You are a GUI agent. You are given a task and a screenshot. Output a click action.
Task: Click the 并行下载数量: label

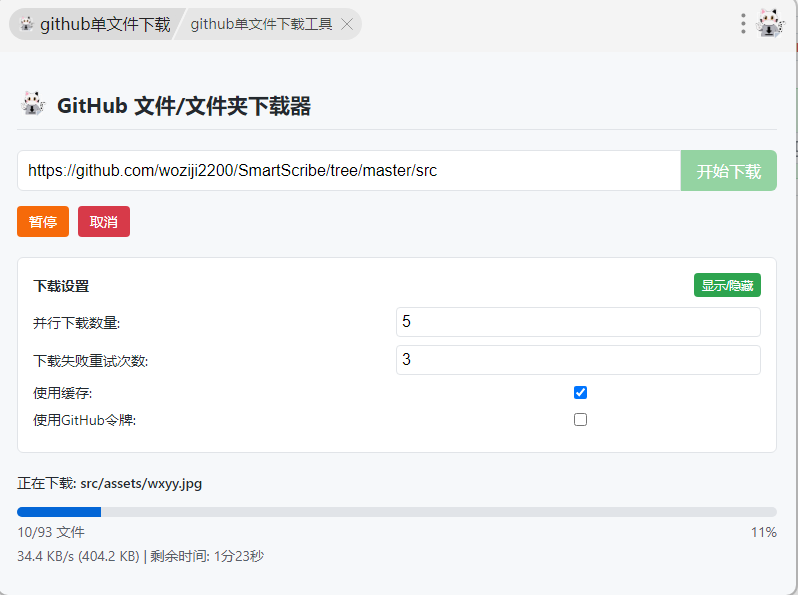[x=76, y=323]
